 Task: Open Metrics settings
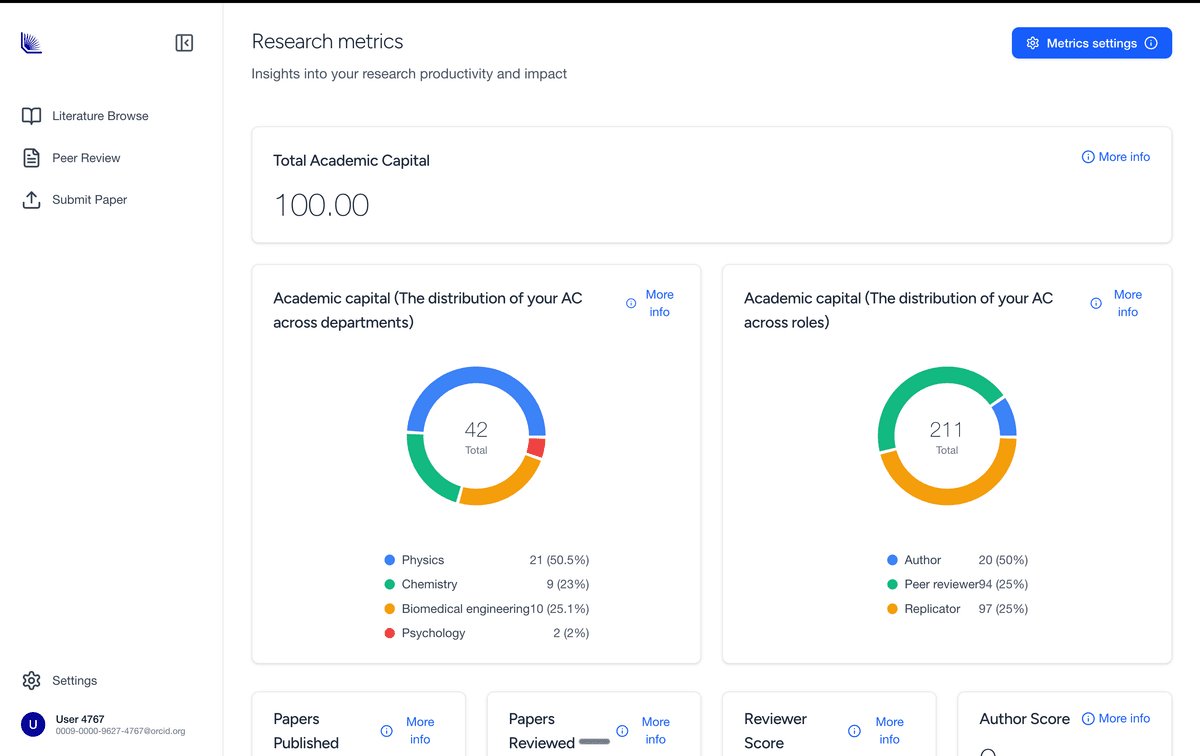click(1091, 43)
